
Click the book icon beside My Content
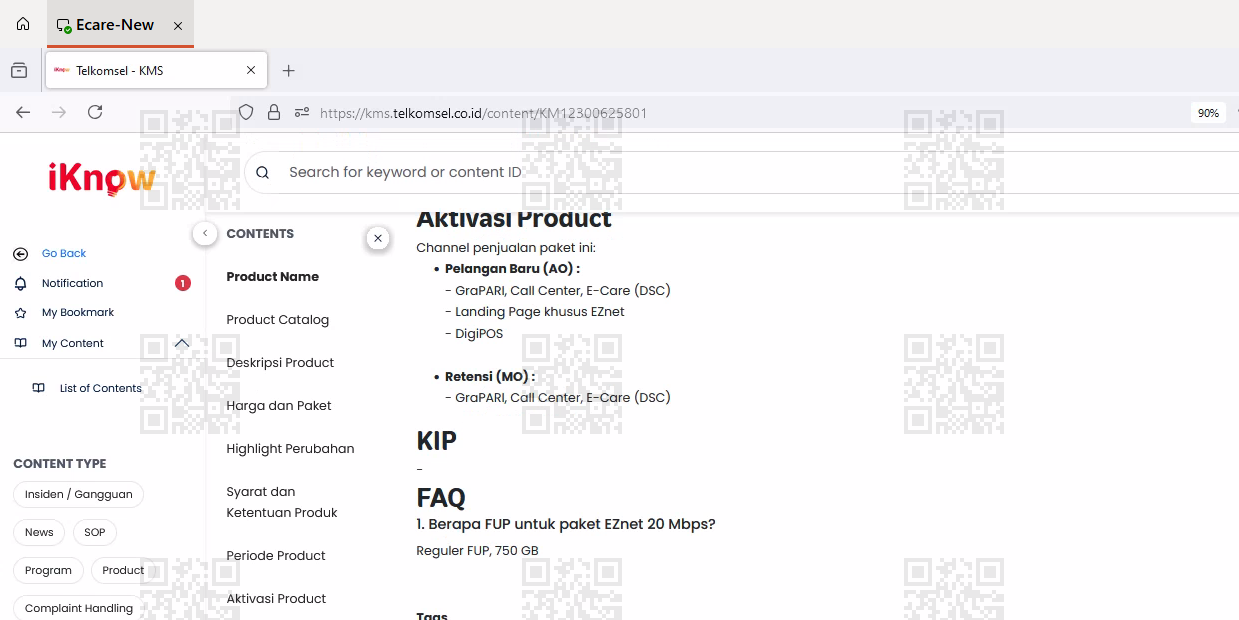tap(20, 343)
